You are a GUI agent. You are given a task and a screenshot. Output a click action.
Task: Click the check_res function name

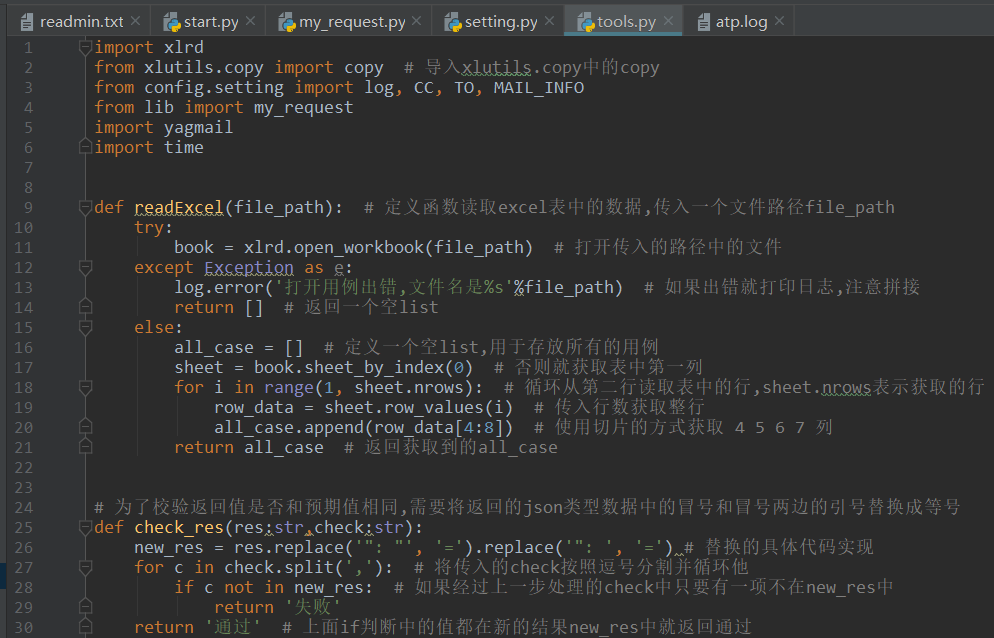click(179, 528)
